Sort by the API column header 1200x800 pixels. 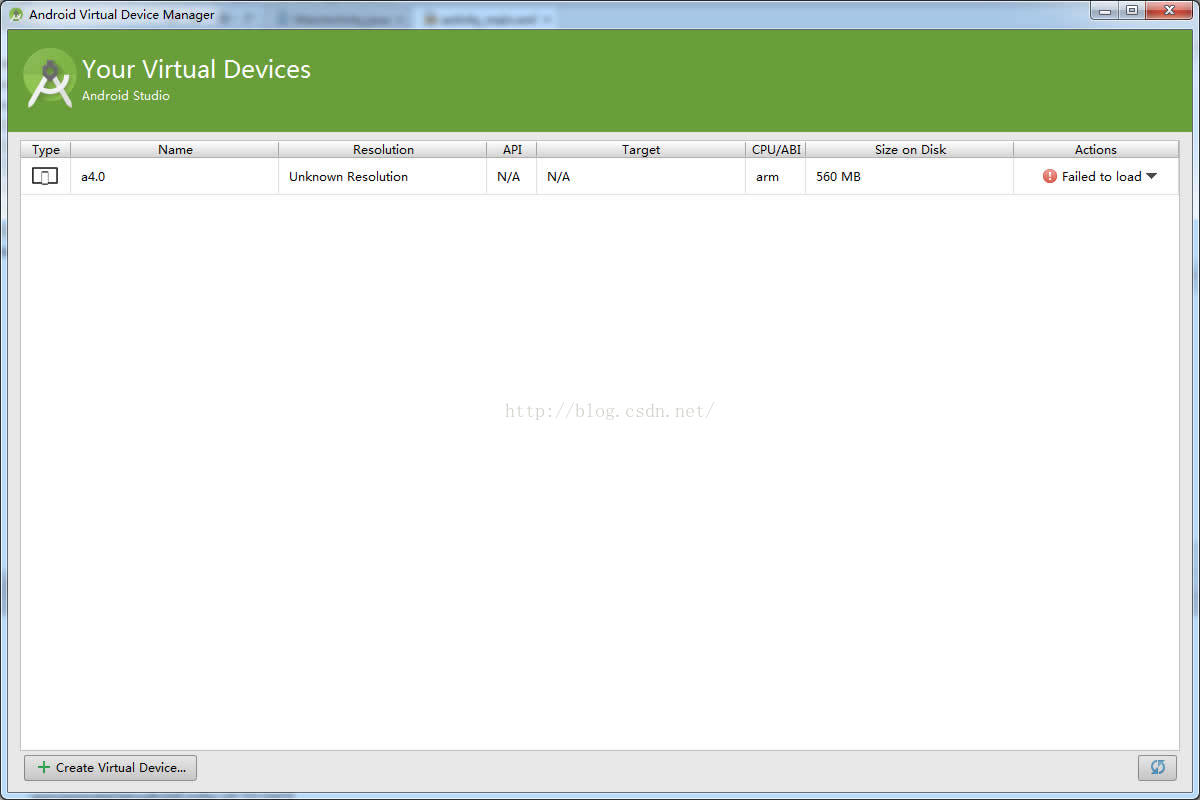pyautogui.click(x=512, y=149)
